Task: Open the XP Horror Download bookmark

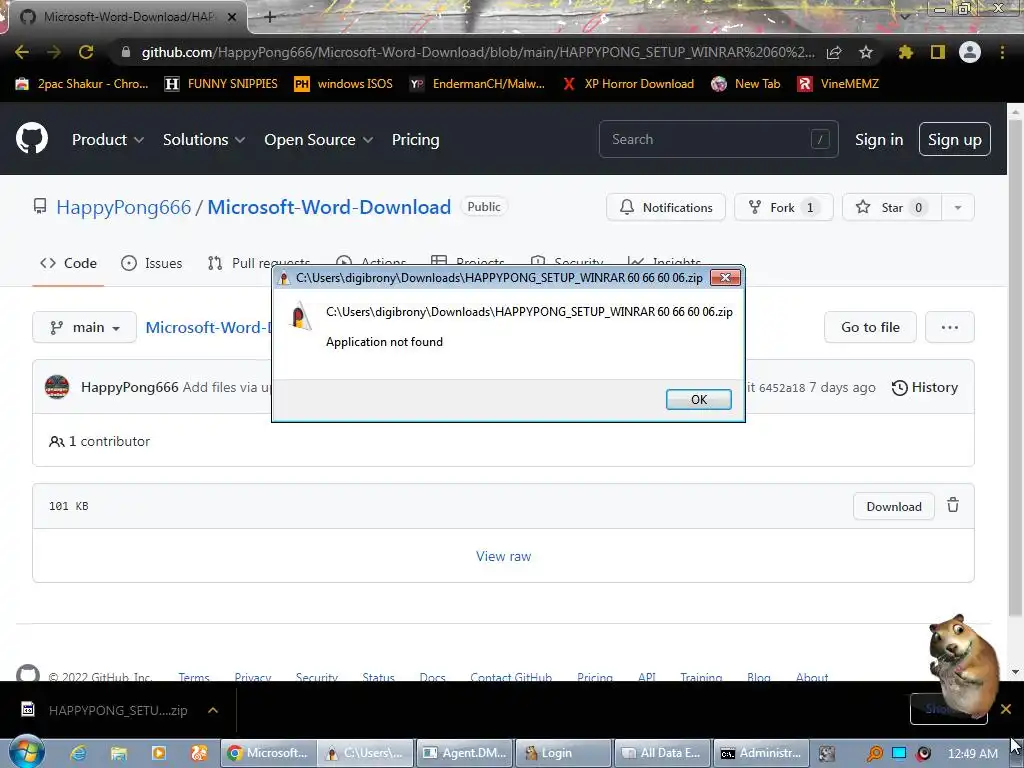Action: [628, 84]
